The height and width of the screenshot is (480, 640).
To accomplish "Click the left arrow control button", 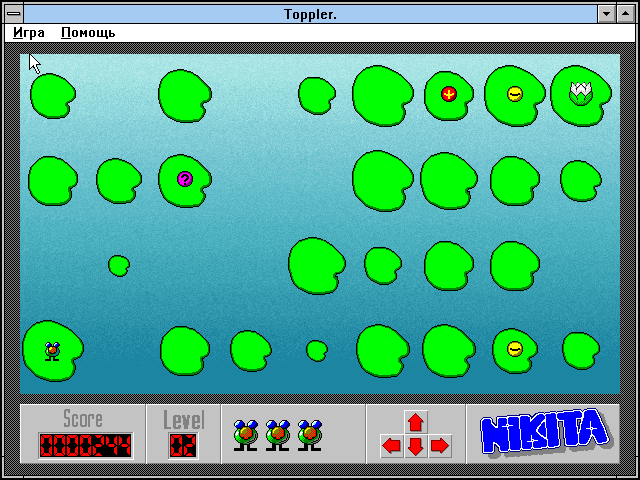I will click(x=391, y=446).
